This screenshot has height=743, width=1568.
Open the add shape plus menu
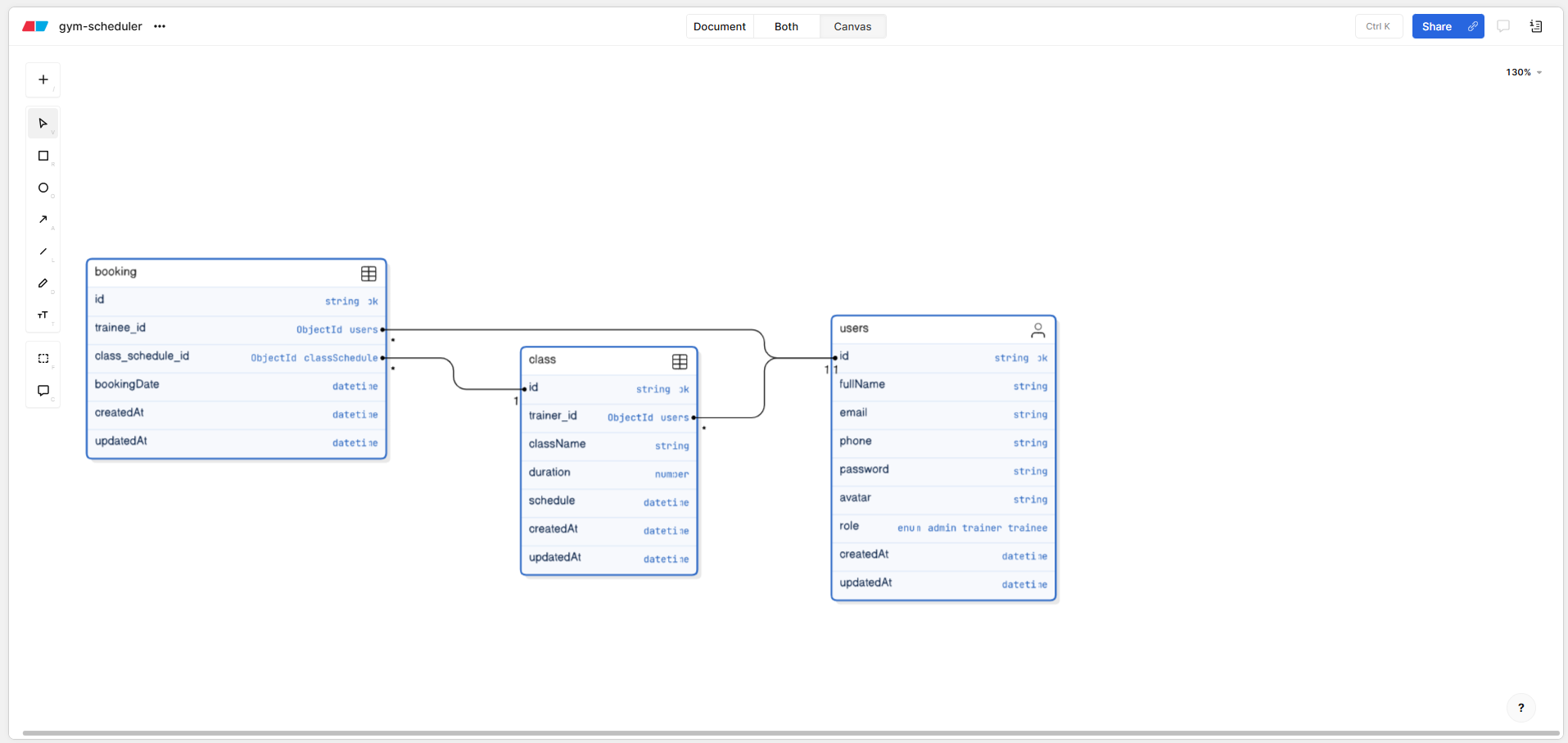coord(43,79)
